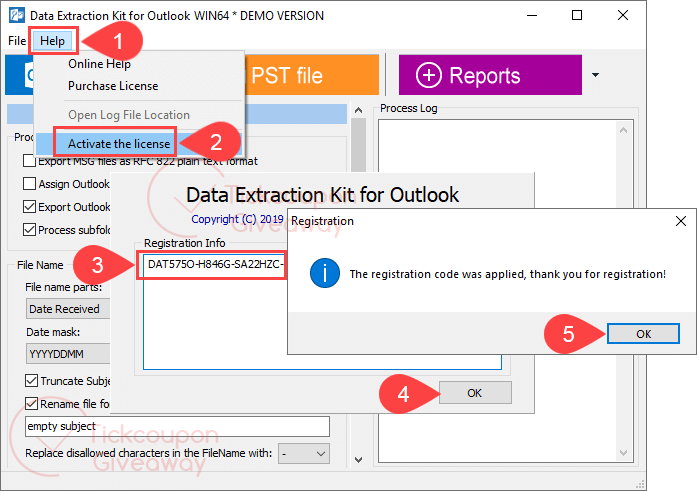The image size is (697, 491).
Task: Uncheck the Process subfolders checkbox
Action: click(x=29, y=230)
